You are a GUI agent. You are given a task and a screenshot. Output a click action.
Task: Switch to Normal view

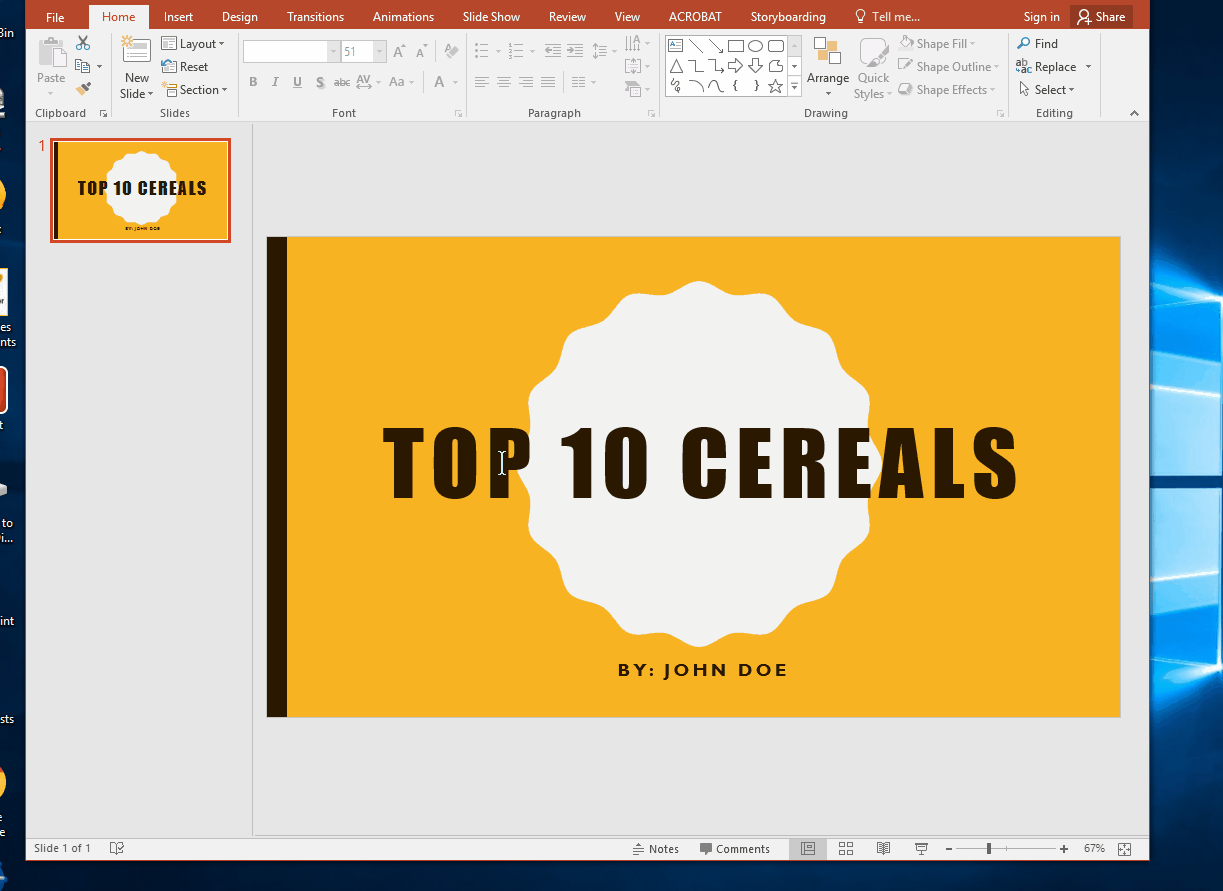(x=808, y=848)
